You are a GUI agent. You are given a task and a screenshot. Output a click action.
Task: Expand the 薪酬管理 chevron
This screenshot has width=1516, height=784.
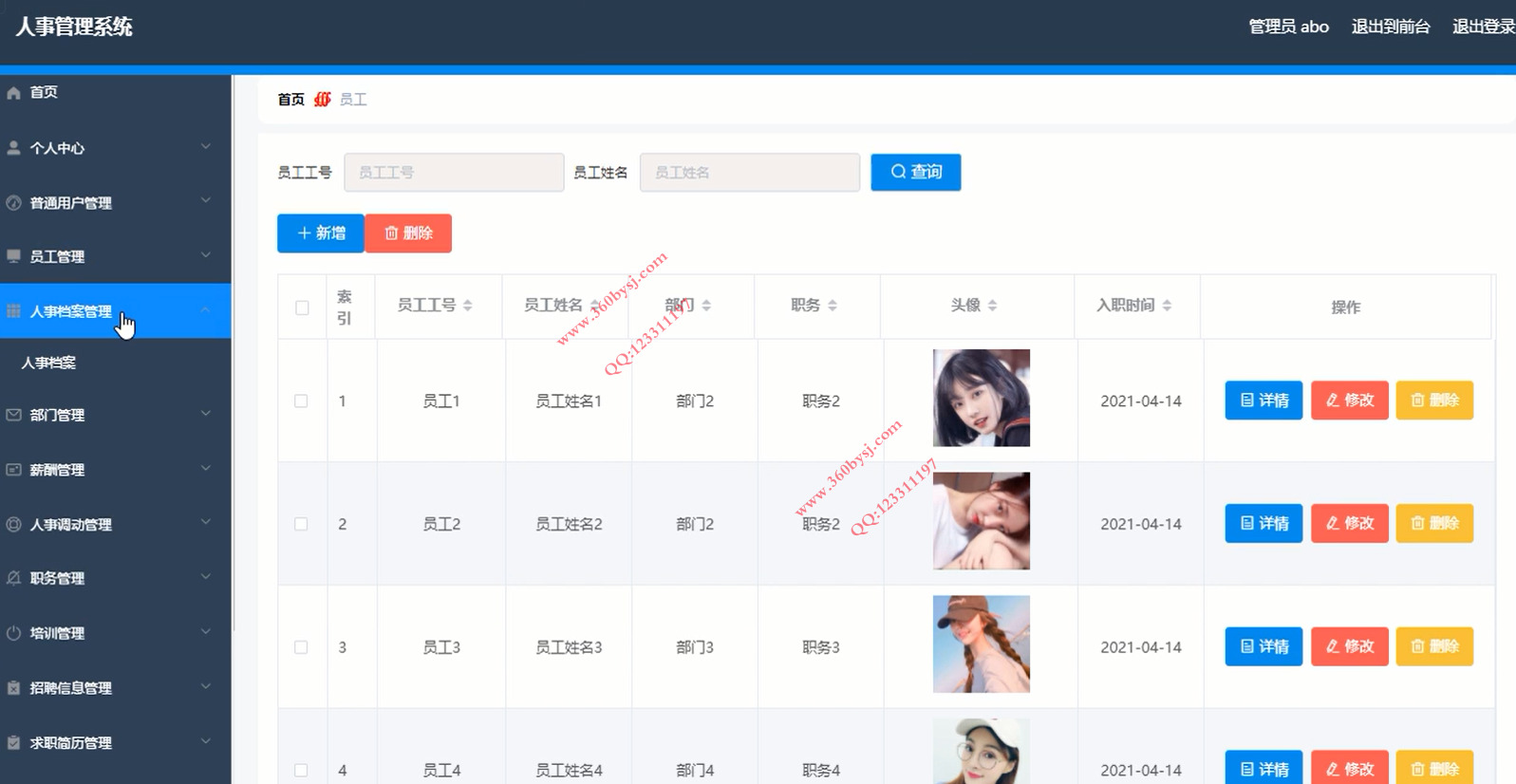[206, 468]
